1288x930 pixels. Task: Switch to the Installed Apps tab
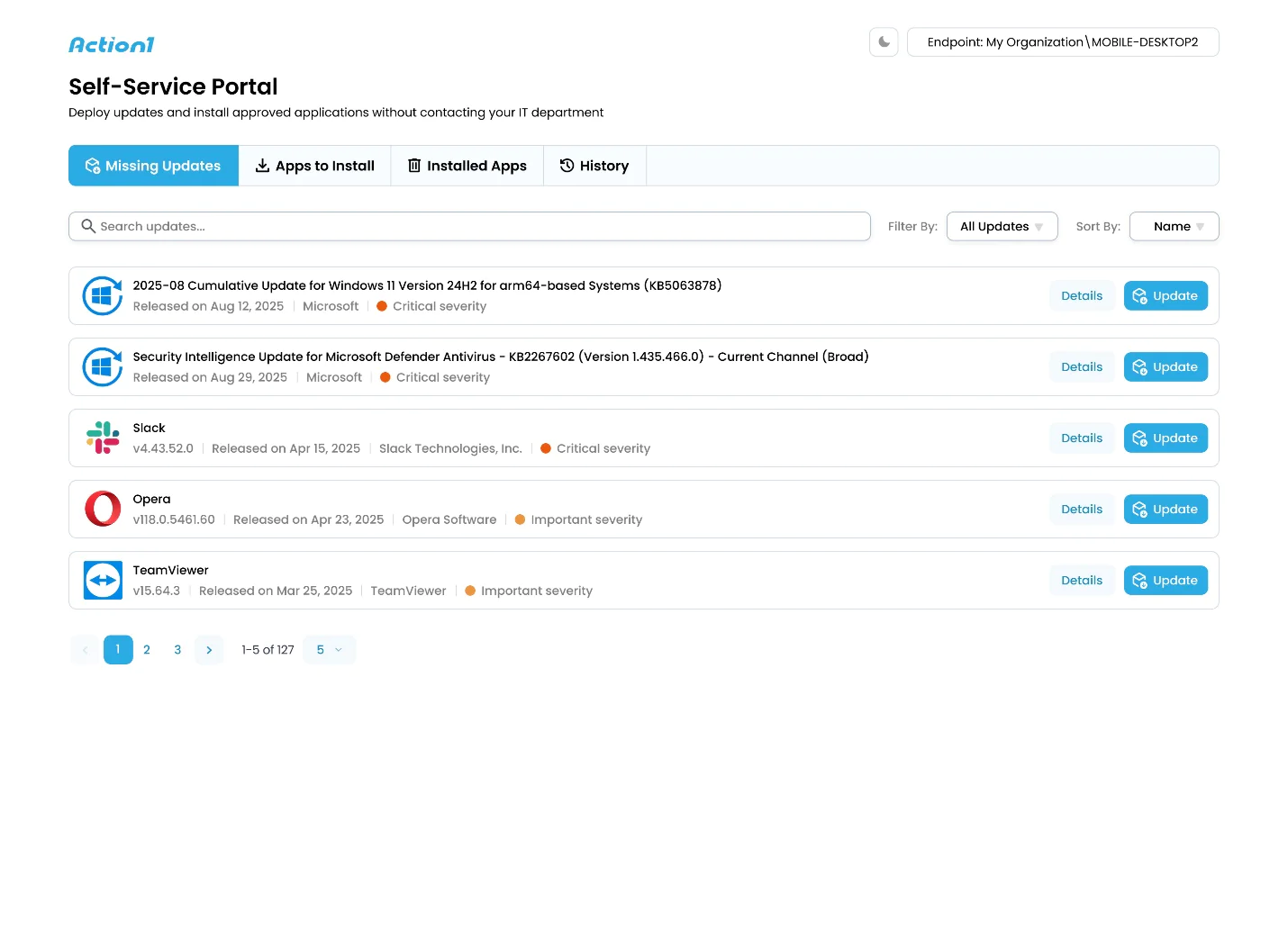pos(467,166)
